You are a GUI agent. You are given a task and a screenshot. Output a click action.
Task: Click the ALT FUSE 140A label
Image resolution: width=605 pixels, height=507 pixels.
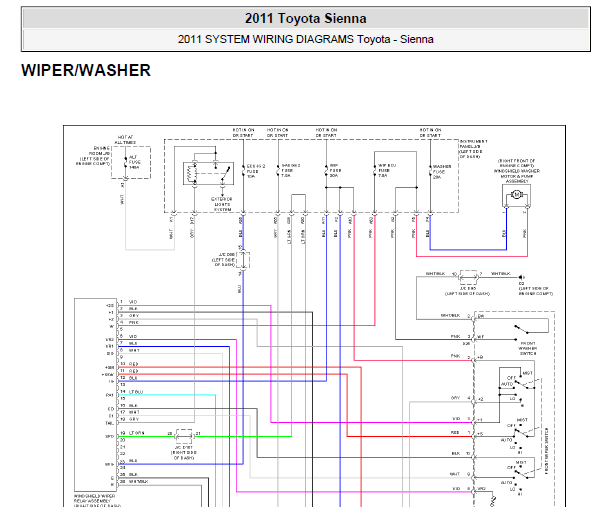point(134,162)
